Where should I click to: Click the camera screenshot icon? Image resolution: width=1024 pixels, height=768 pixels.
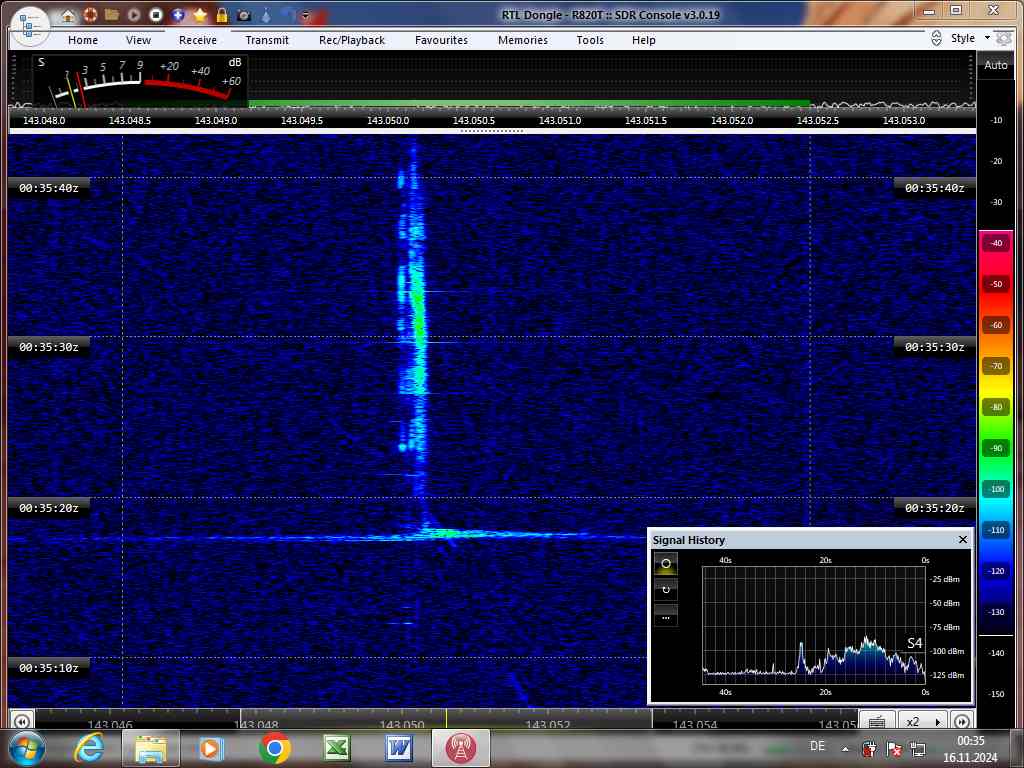coord(244,14)
